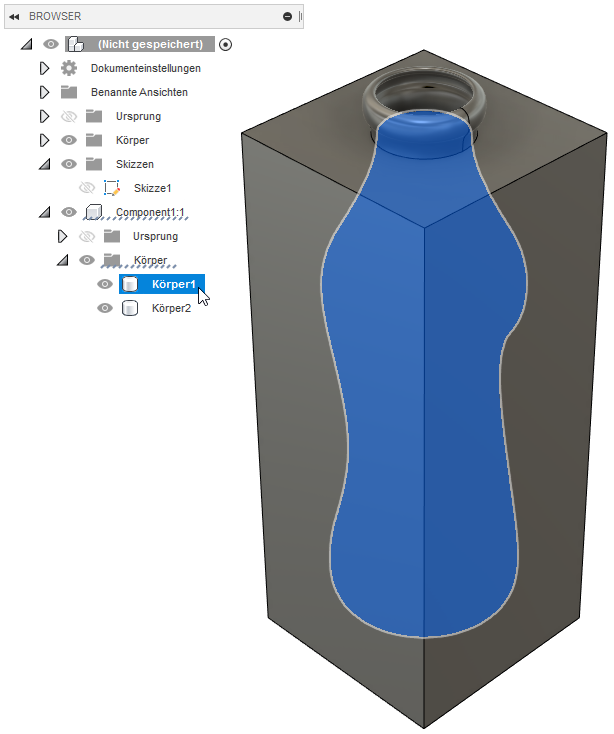Select Skizze1 in the tree
Screen dimensions: 614x734
[153, 188]
